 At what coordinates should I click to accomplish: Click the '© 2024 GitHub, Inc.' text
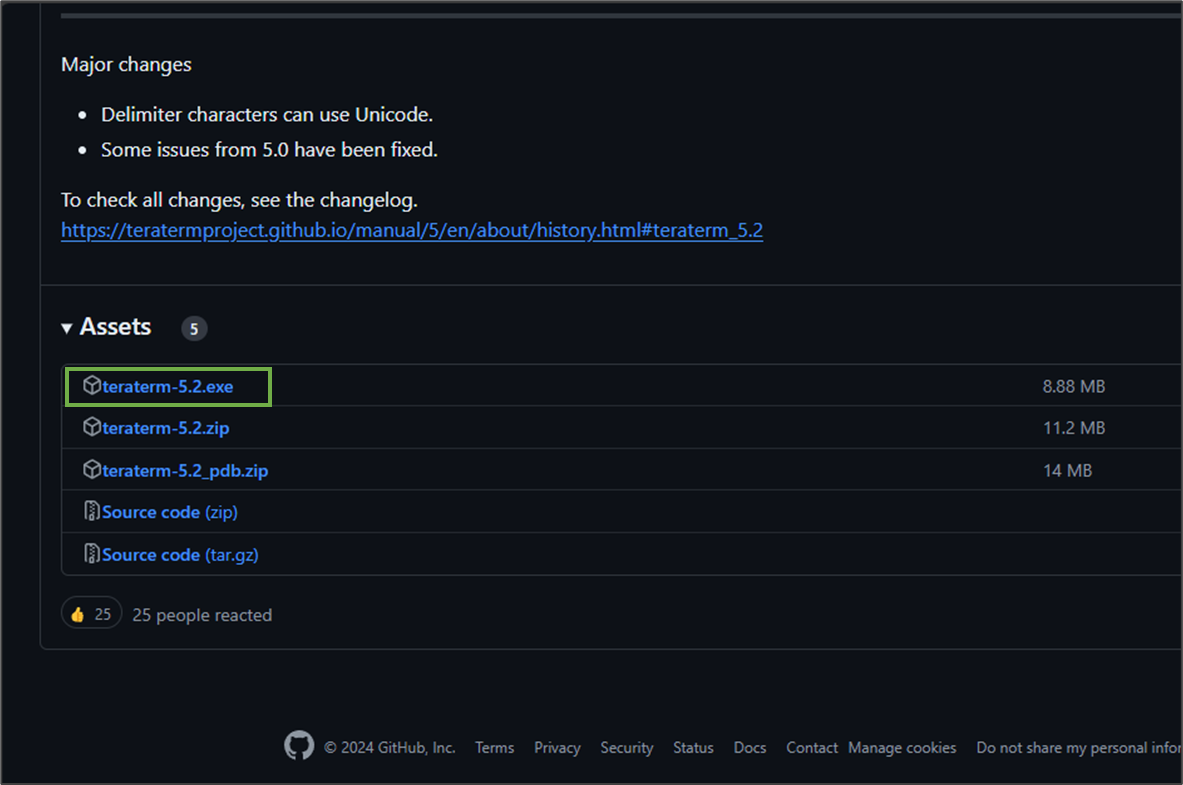click(x=389, y=747)
